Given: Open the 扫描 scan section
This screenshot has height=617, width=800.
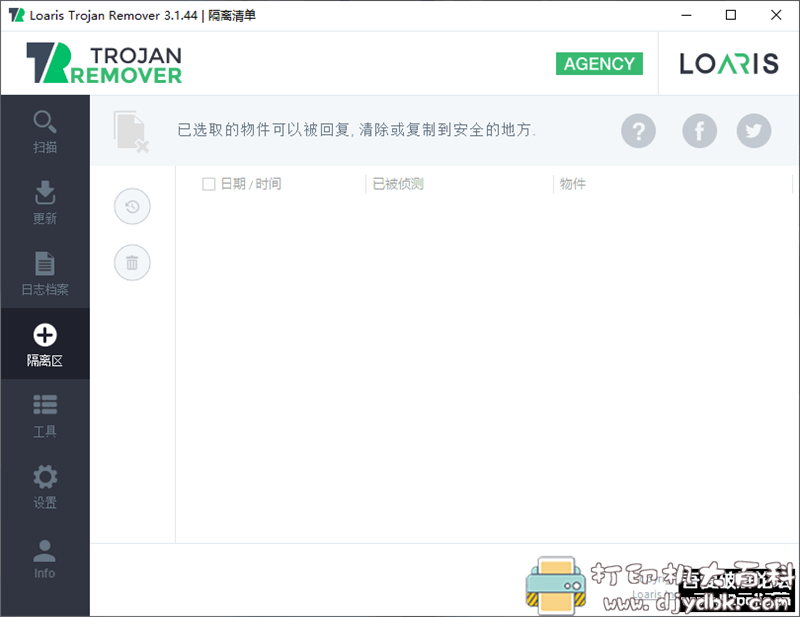Looking at the screenshot, I should (45, 131).
